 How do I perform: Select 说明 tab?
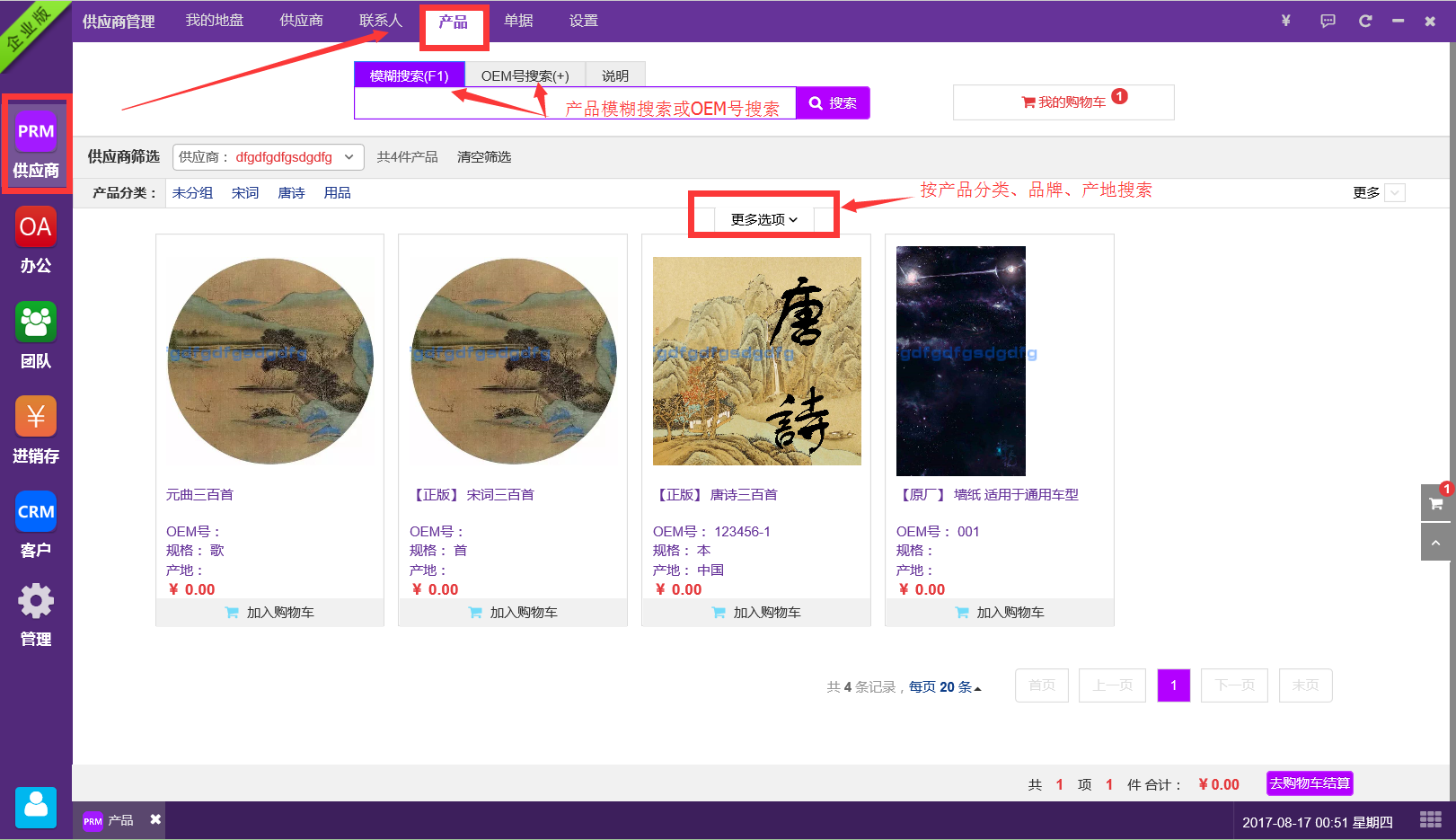pos(615,75)
